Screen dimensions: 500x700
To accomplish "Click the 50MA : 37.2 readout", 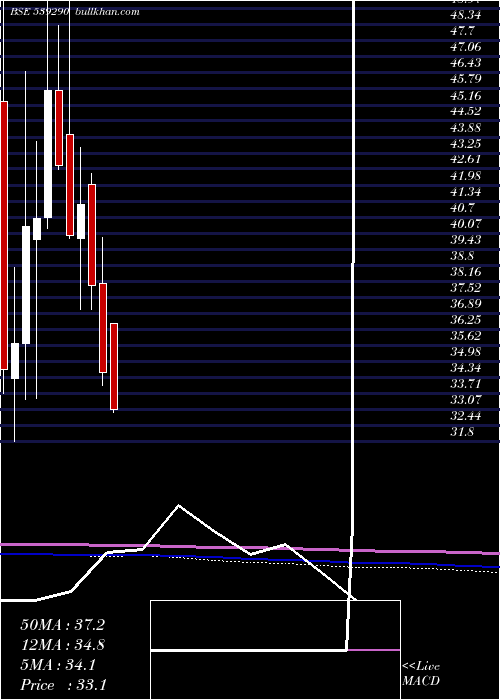I will click(x=63, y=625).
